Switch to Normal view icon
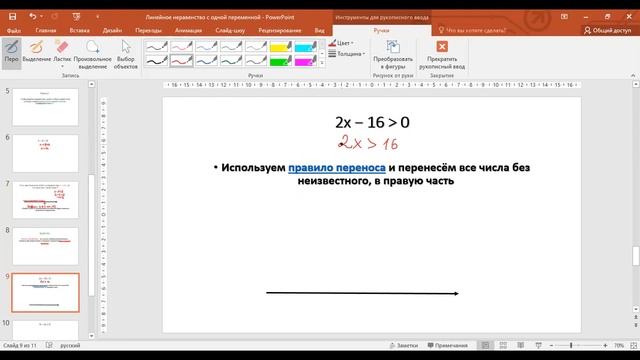Viewport: 640px width, 360px height. click(485, 345)
